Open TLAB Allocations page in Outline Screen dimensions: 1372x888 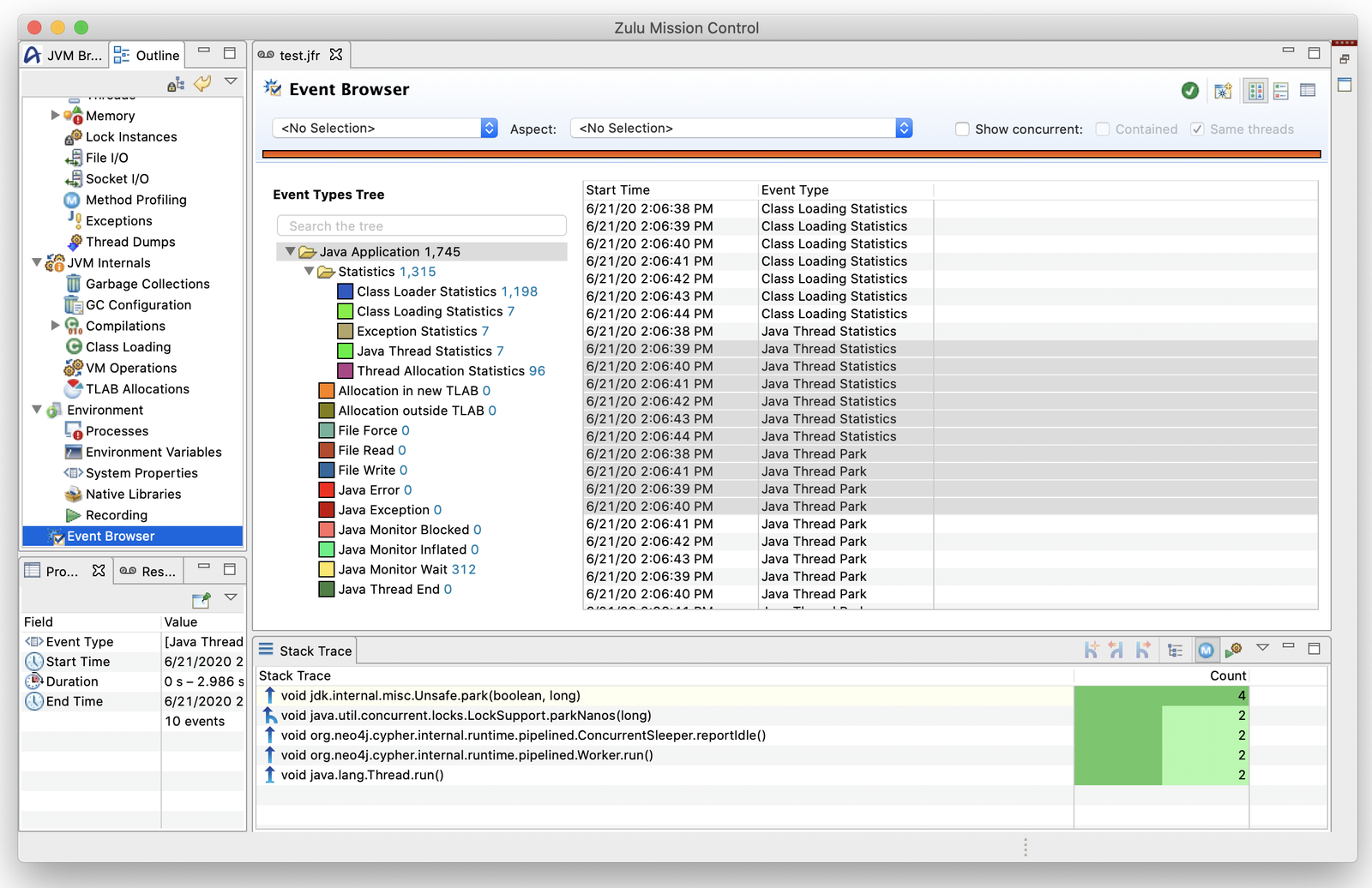click(x=137, y=389)
